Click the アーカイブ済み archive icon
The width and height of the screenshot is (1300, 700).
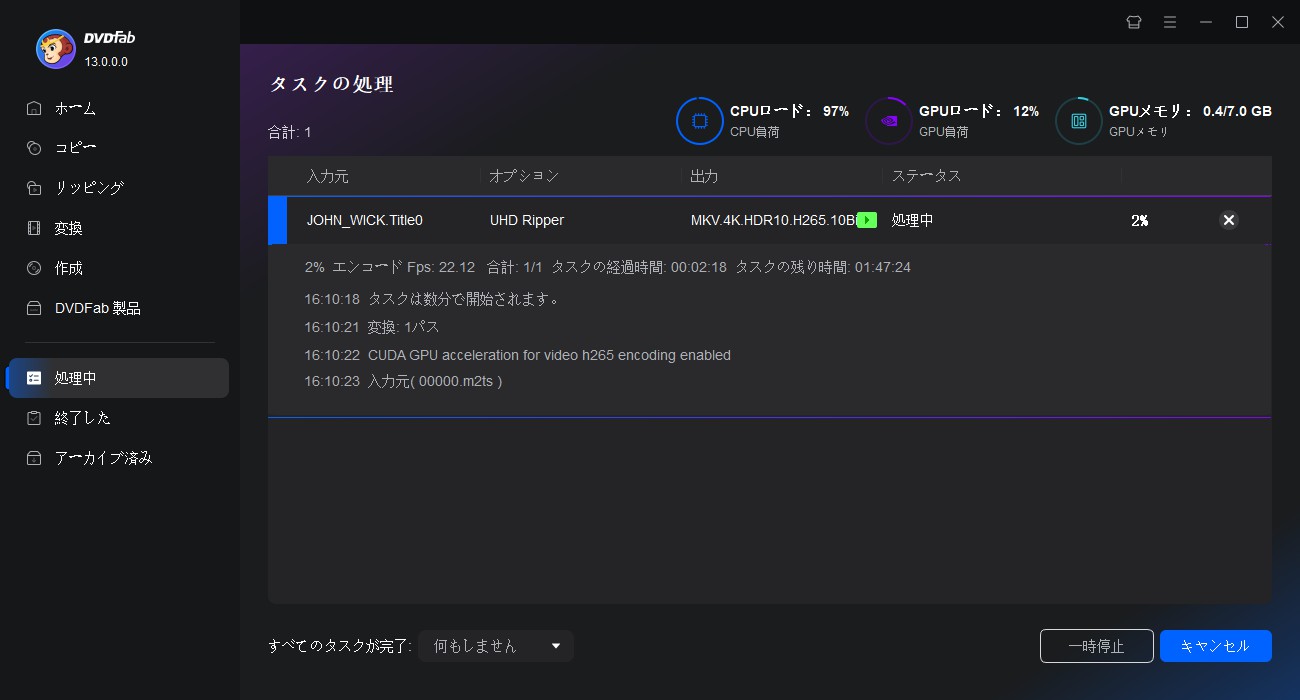(34, 458)
